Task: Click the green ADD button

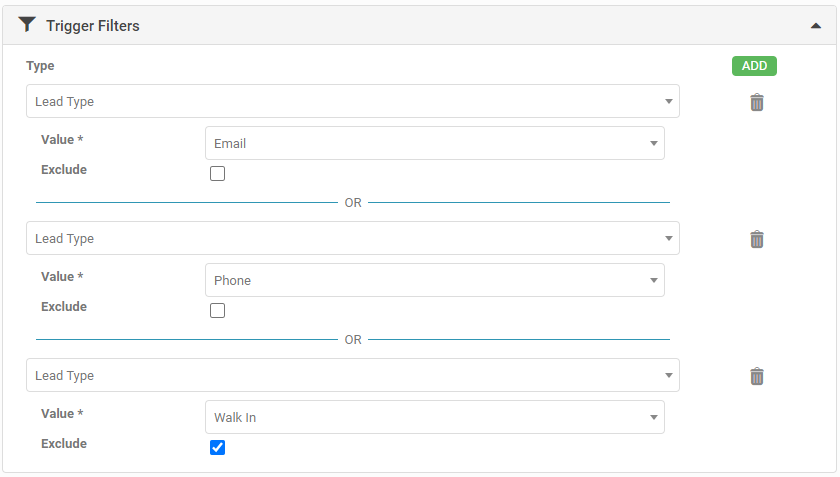Action: point(754,66)
